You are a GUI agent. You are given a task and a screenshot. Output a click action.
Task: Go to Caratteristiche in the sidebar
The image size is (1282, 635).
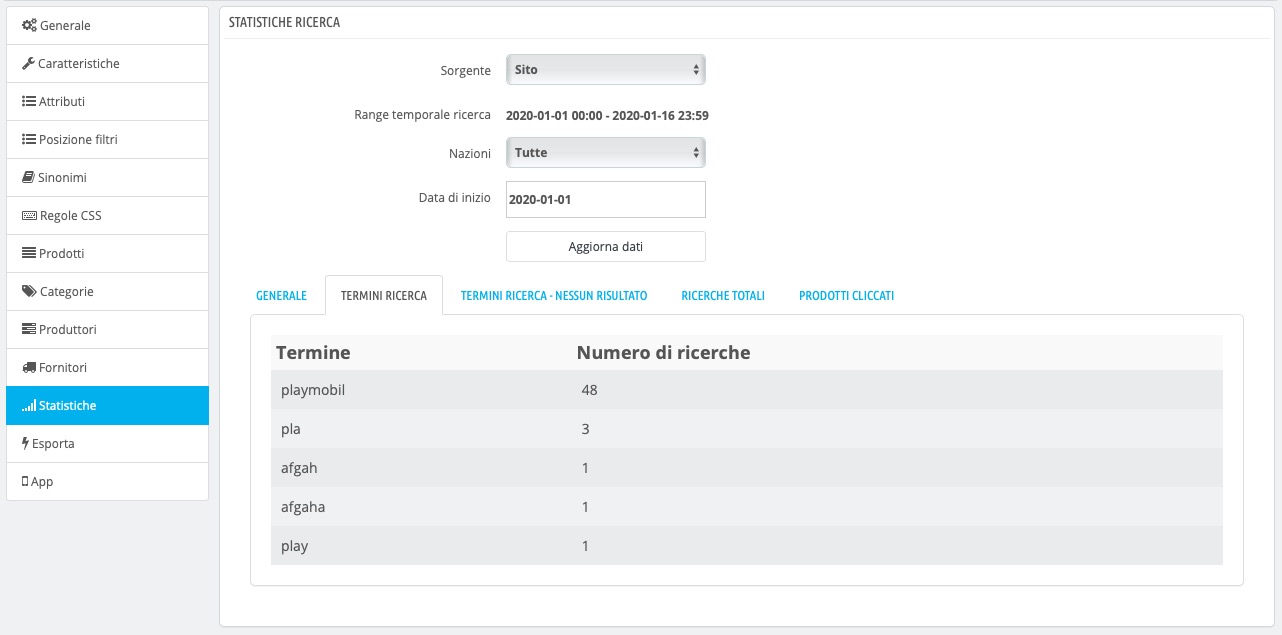point(108,63)
